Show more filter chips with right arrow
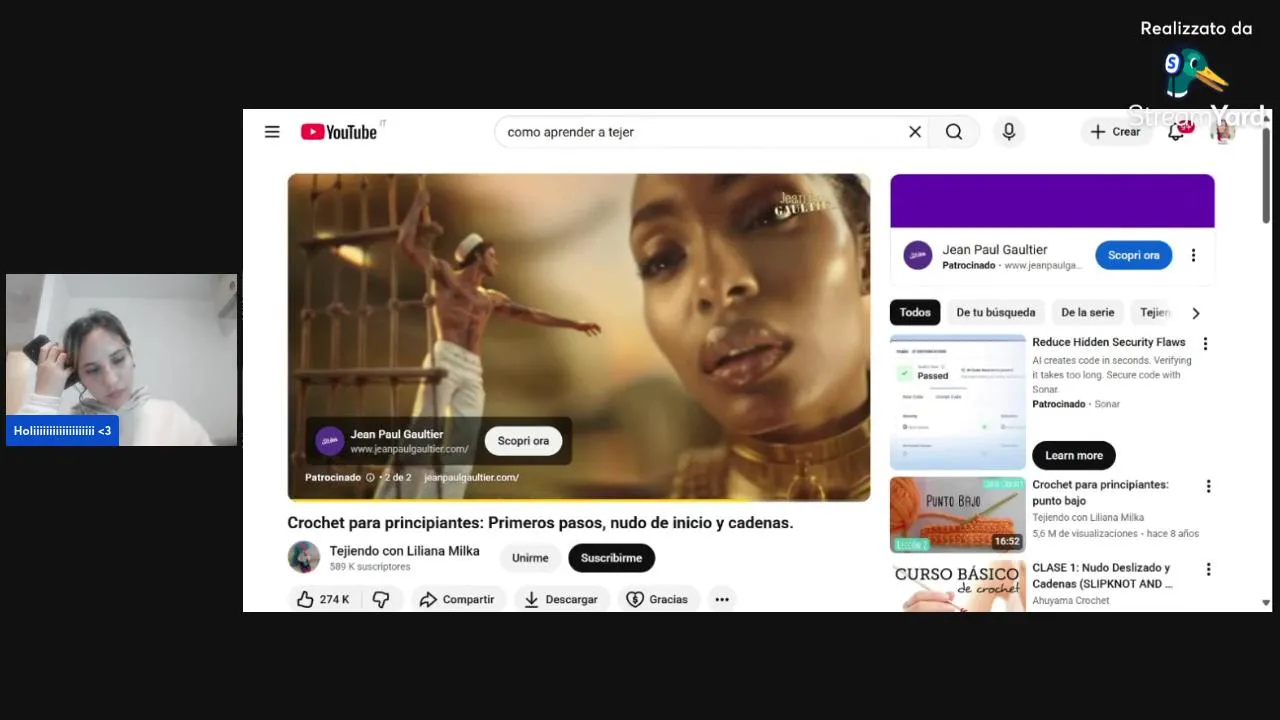This screenshot has height=720, width=1280. click(x=1195, y=313)
